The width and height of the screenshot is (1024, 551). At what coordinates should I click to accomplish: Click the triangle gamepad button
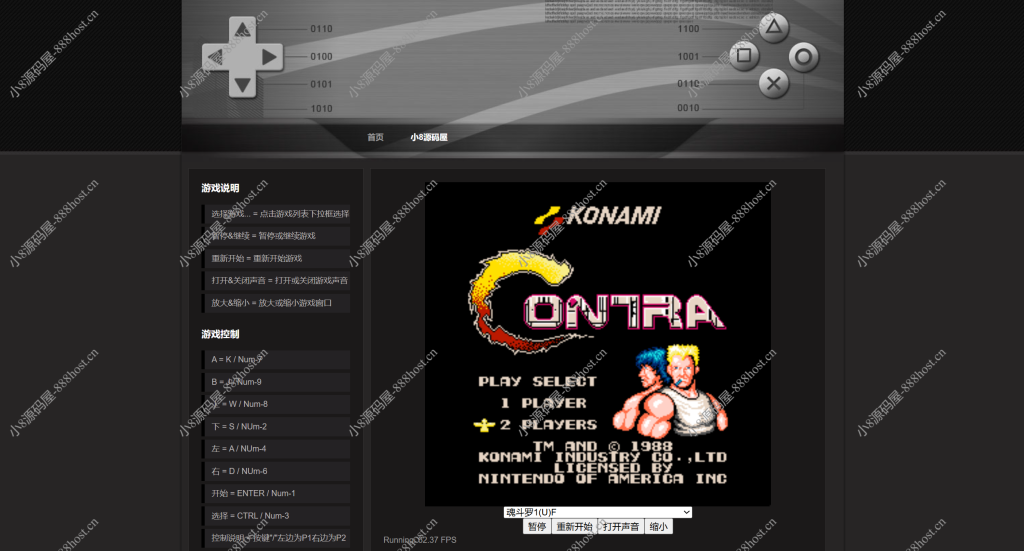pyautogui.click(x=773, y=27)
